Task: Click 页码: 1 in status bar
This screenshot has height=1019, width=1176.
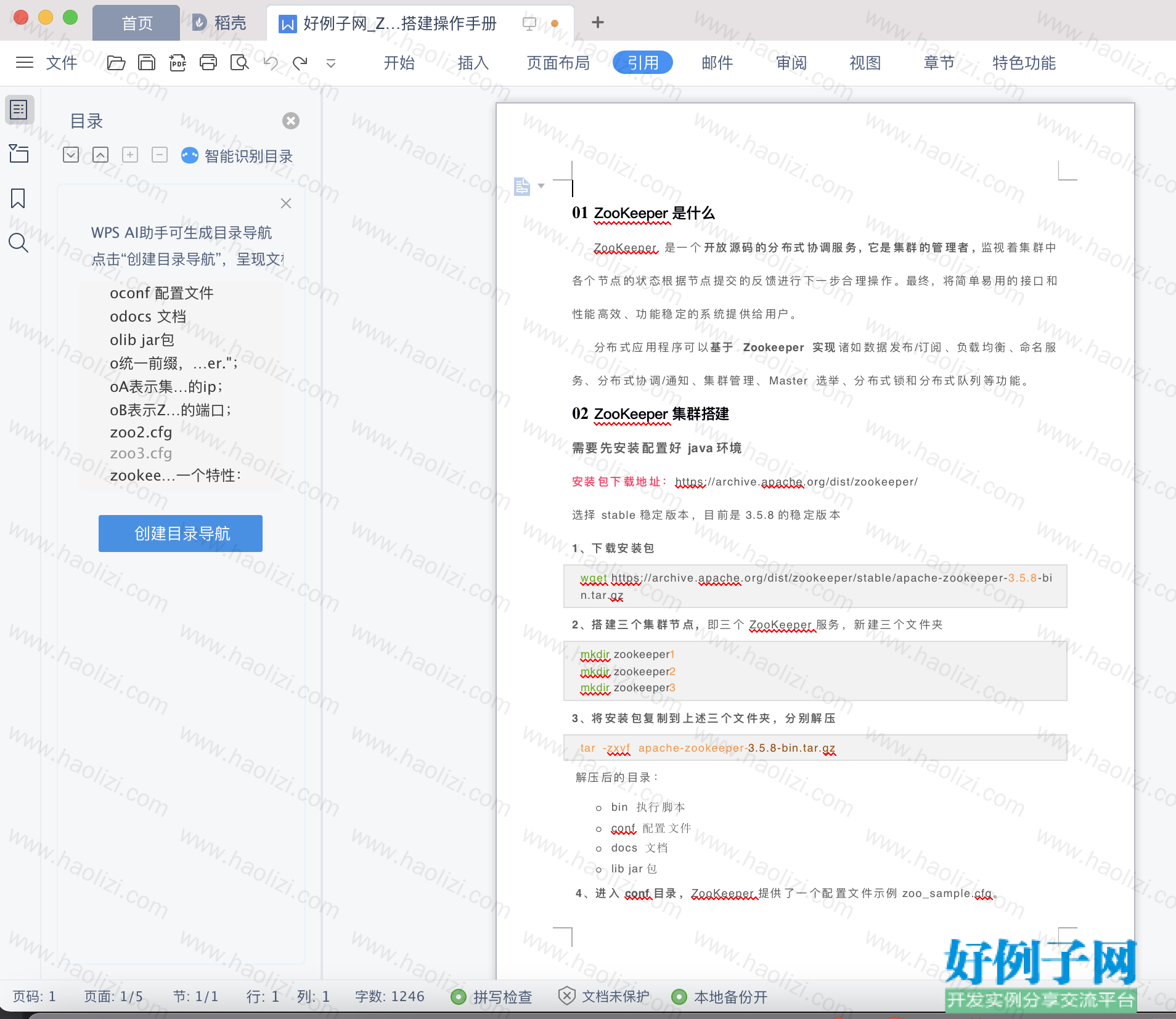Action: 35,996
